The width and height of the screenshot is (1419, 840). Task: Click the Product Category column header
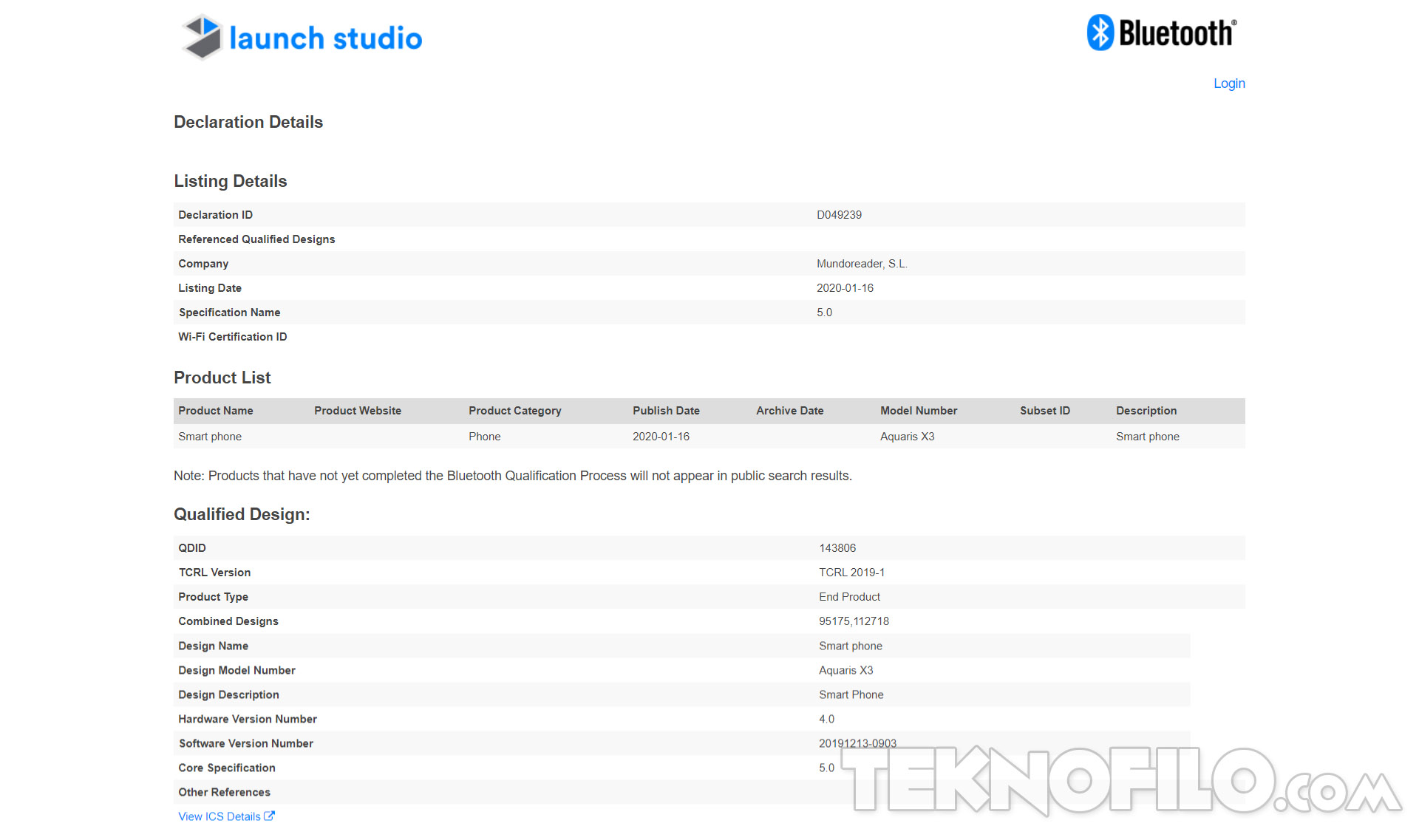[x=515, y=411]
